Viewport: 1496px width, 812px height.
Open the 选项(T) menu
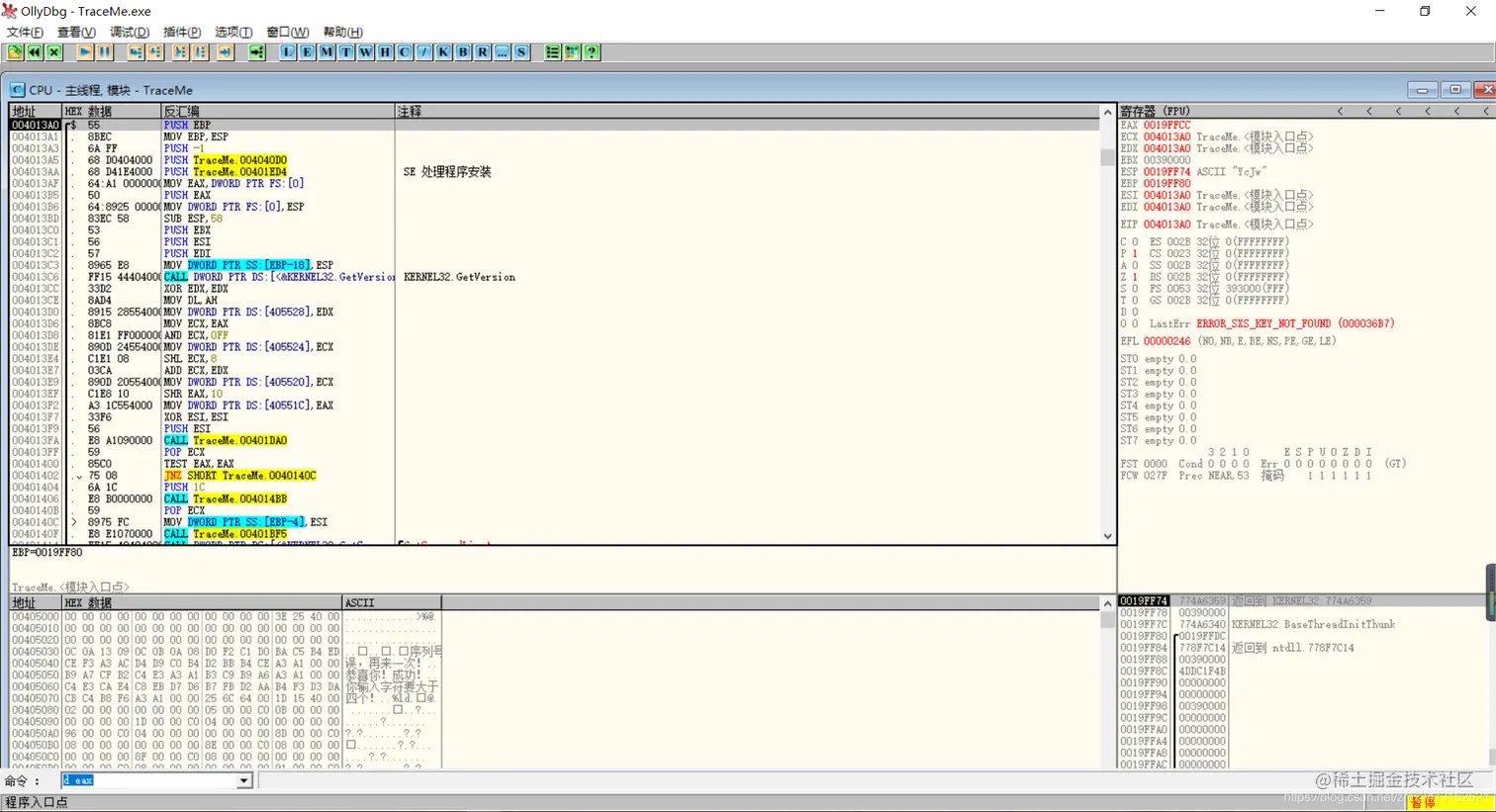click(x=234, y=32)
